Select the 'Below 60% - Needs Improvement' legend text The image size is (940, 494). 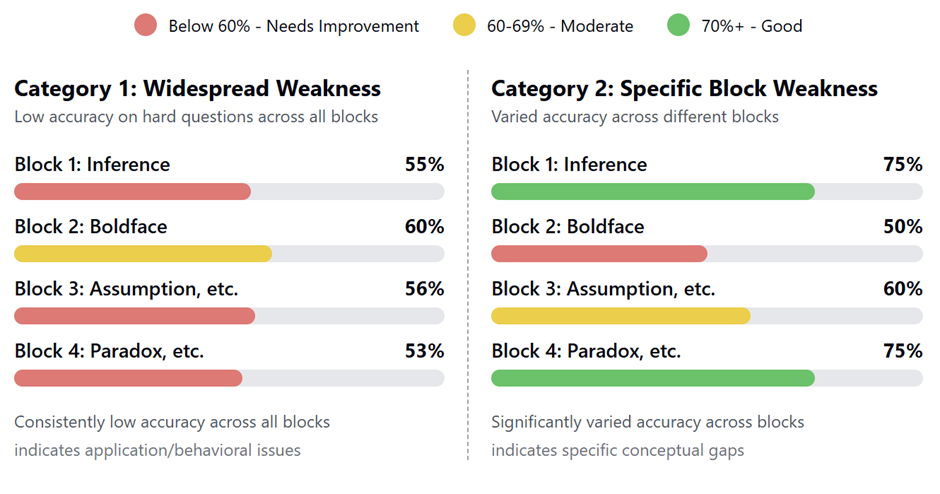point(294,26)
